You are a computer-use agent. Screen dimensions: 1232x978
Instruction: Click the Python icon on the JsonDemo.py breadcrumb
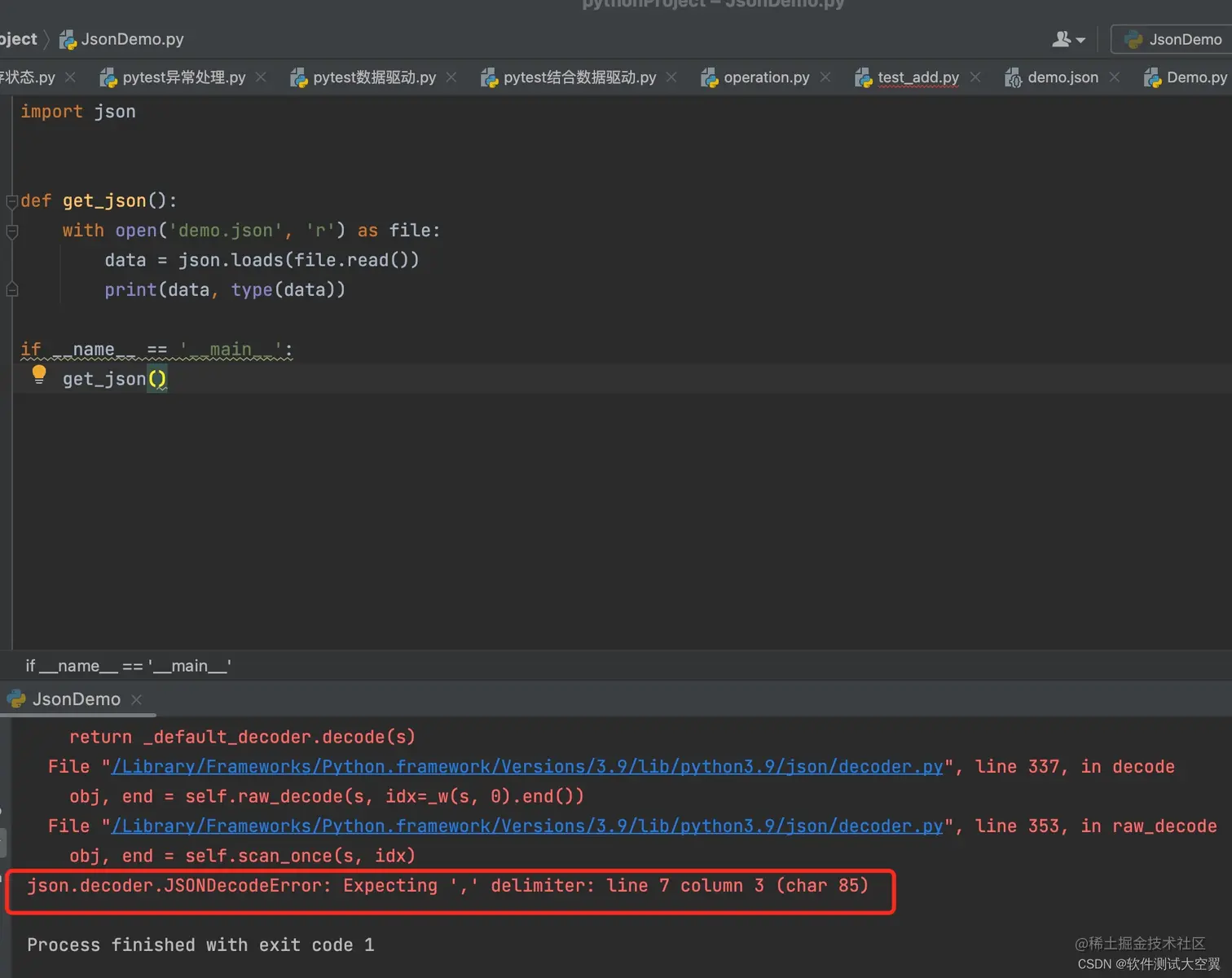click(x=67, y=39)
